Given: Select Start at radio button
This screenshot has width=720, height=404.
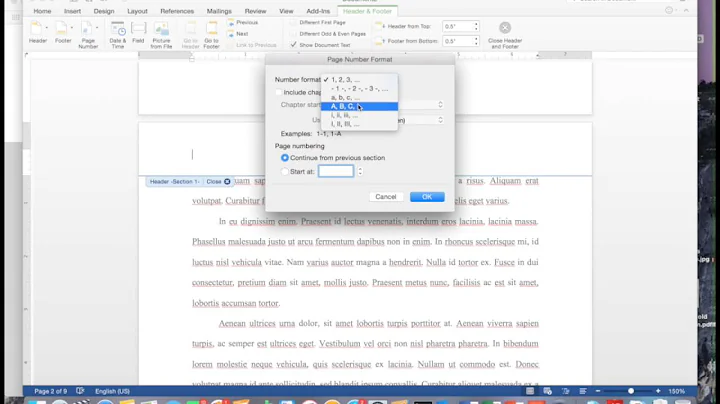Looking at the screenshot, I should pyautogui.click(x=285, y=171).
